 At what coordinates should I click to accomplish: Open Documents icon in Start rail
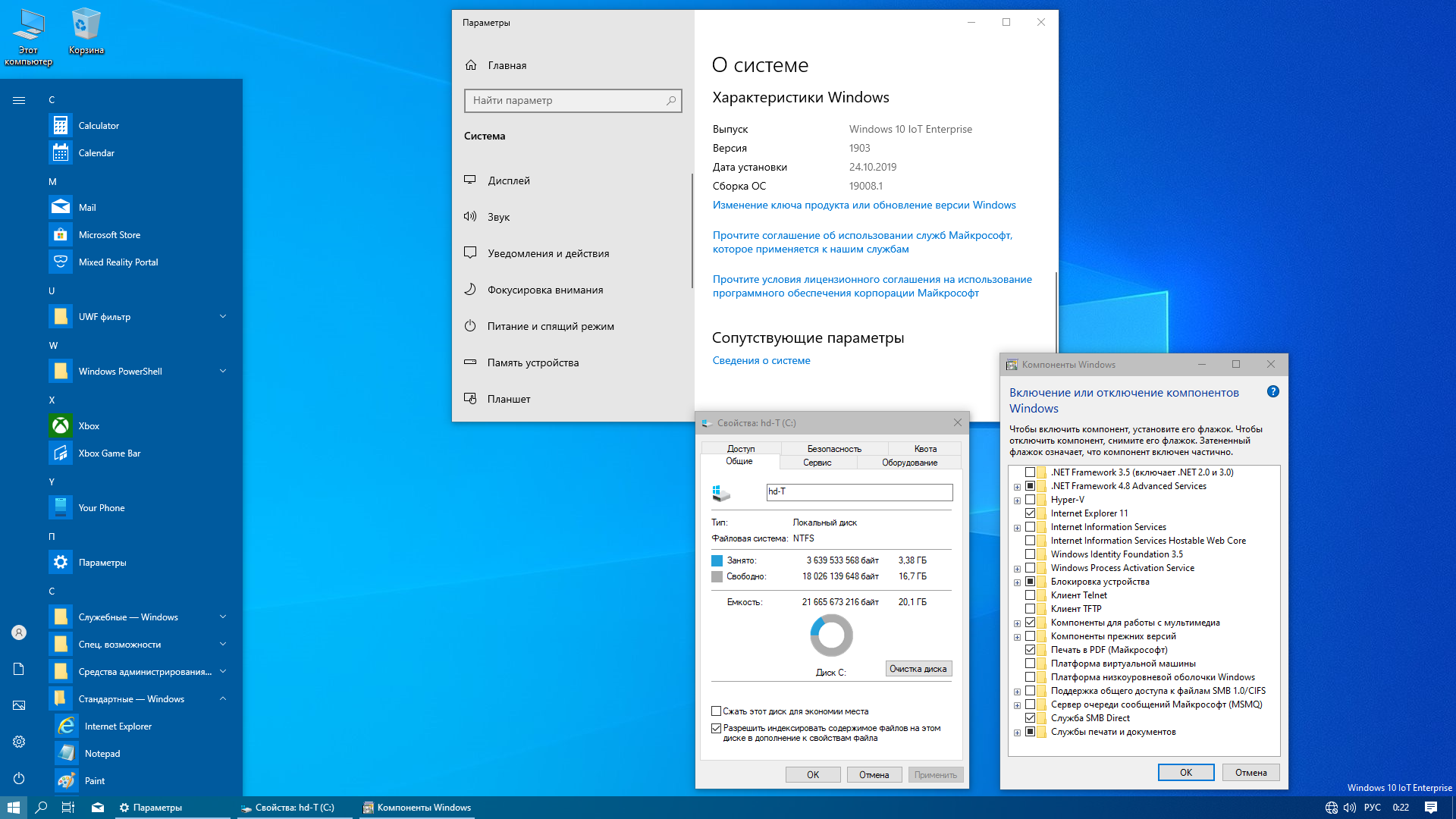click(x=19, y=669)
